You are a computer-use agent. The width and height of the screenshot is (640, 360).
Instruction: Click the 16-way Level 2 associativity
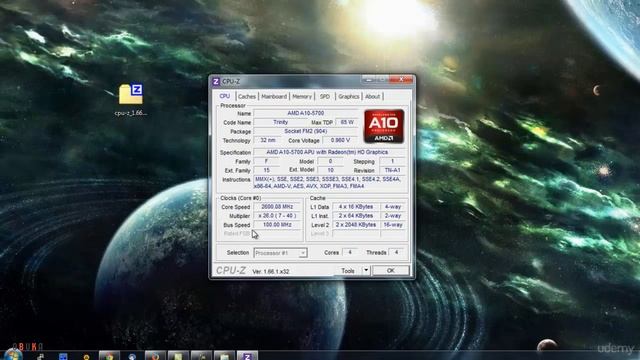[393, 225]
